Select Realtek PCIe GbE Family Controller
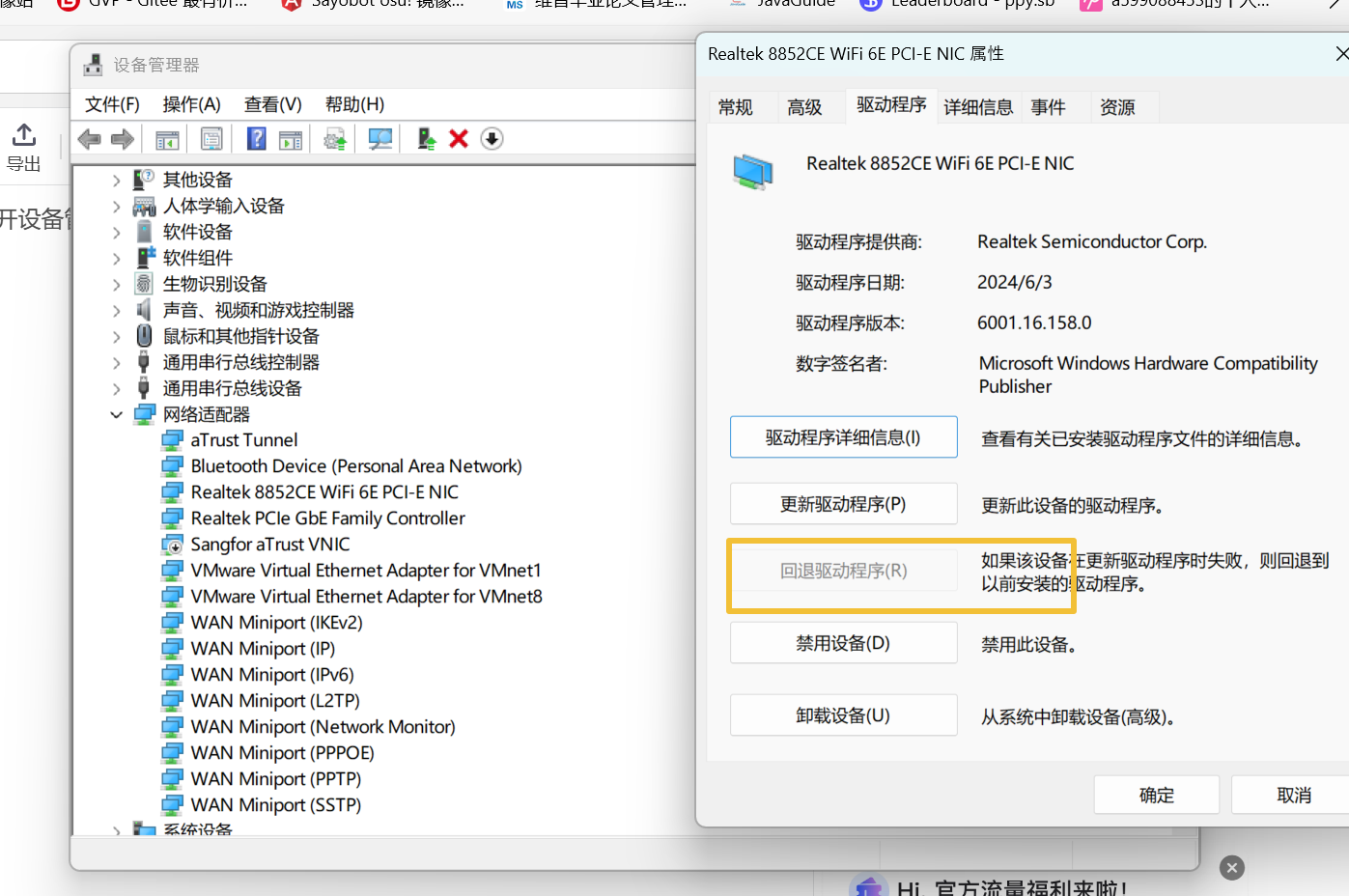 click(327, 518)
